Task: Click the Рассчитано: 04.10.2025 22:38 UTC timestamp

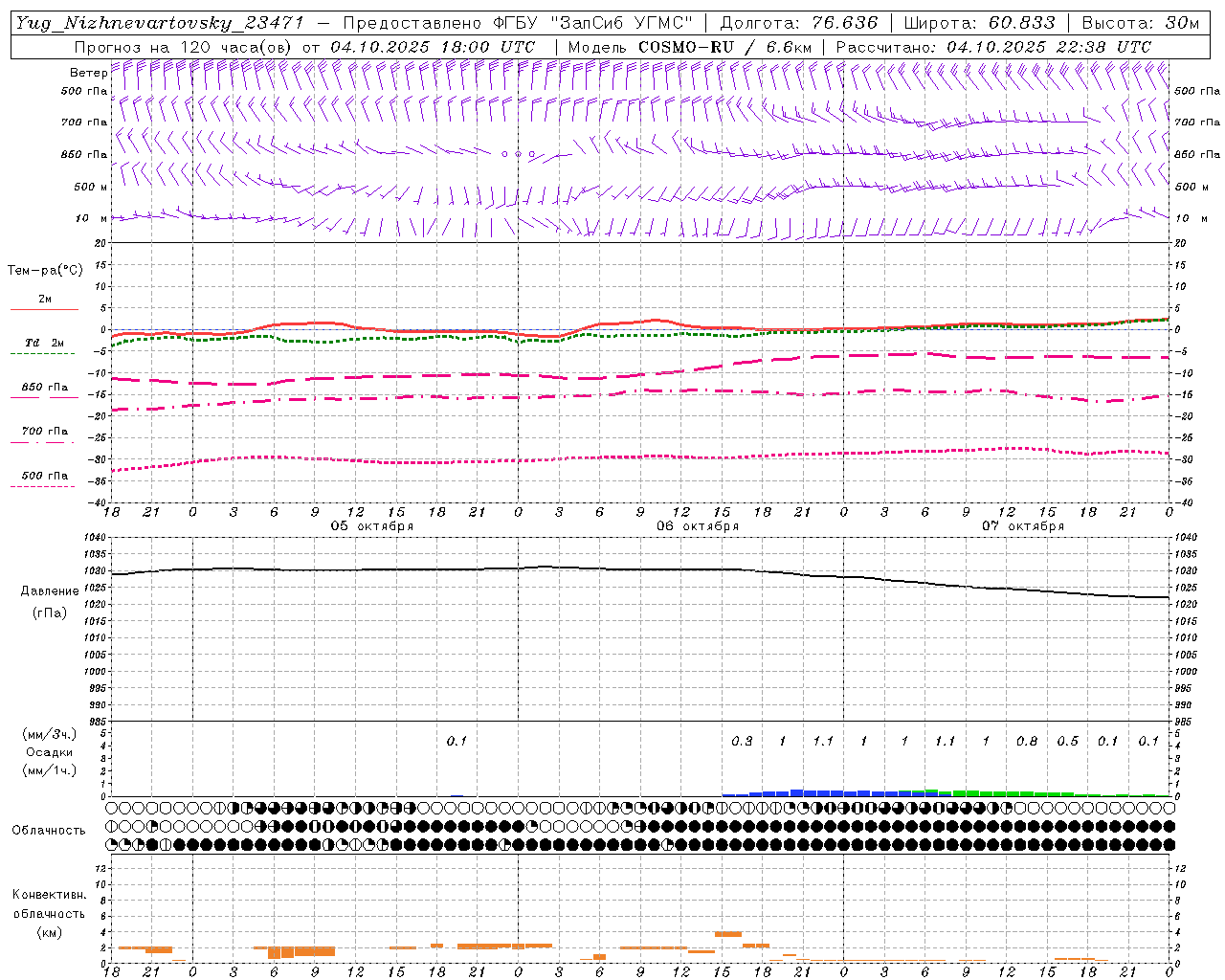Action: click(993, 47)
